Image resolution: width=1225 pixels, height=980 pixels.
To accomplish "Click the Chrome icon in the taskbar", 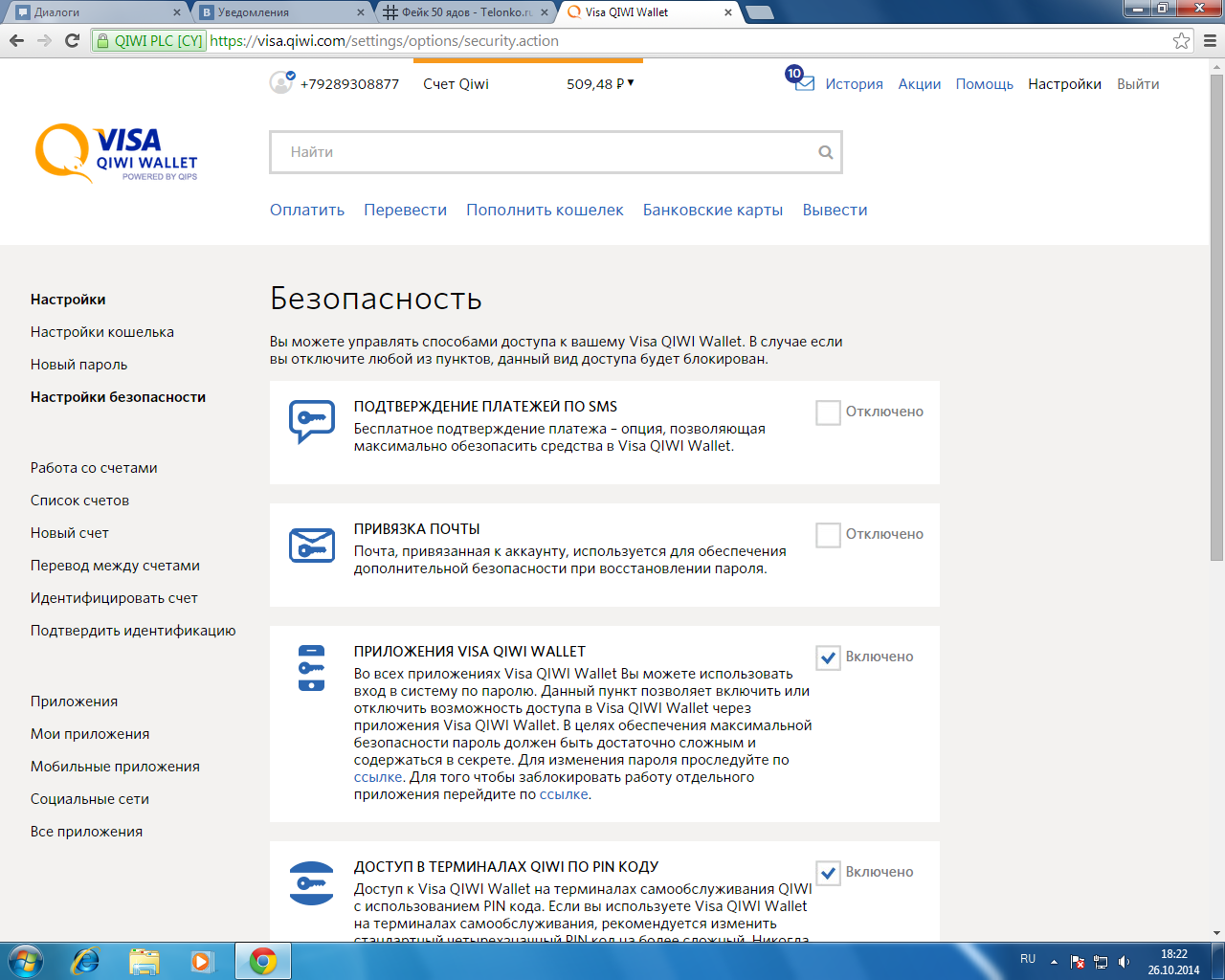I will tap(263, 961).
